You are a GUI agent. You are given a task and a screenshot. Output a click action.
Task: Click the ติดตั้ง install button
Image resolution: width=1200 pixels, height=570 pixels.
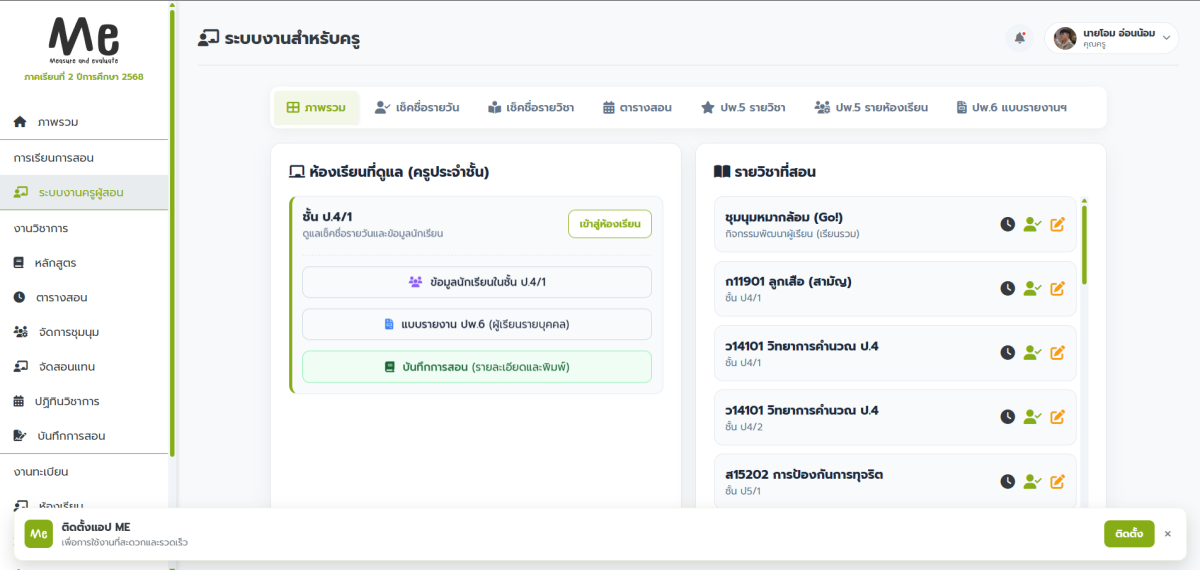[x=1129, y=534]
